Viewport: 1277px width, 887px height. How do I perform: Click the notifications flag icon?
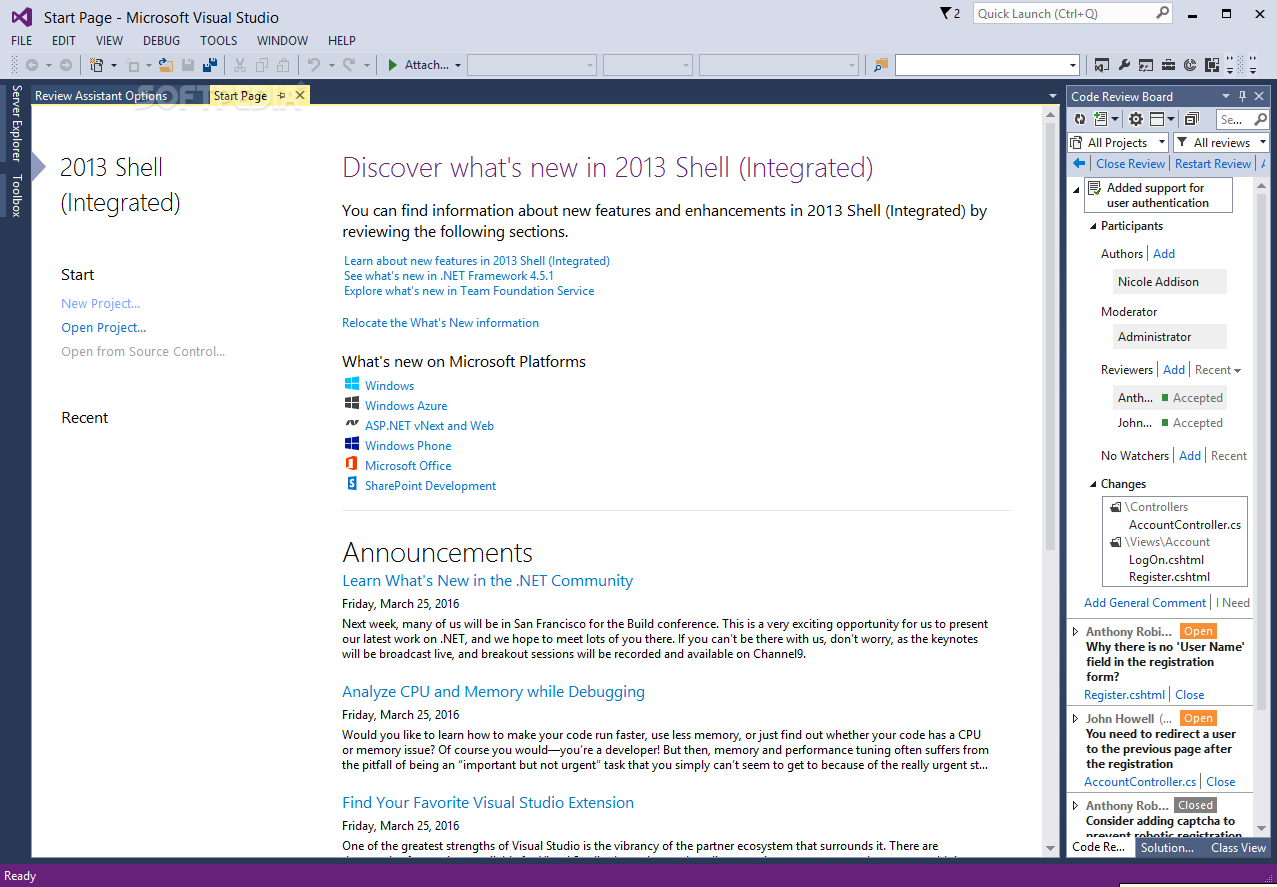point(946,14)
